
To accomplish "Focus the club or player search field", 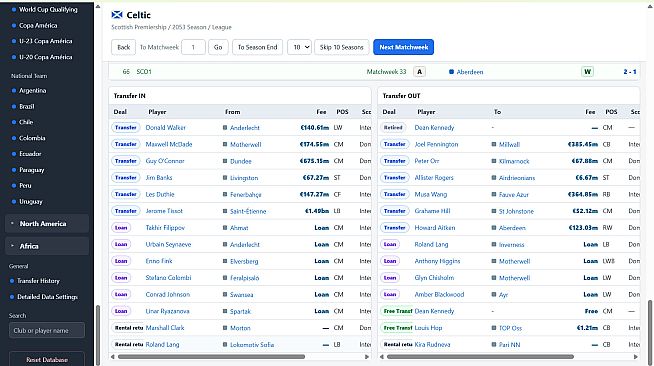I will [47, 331].
